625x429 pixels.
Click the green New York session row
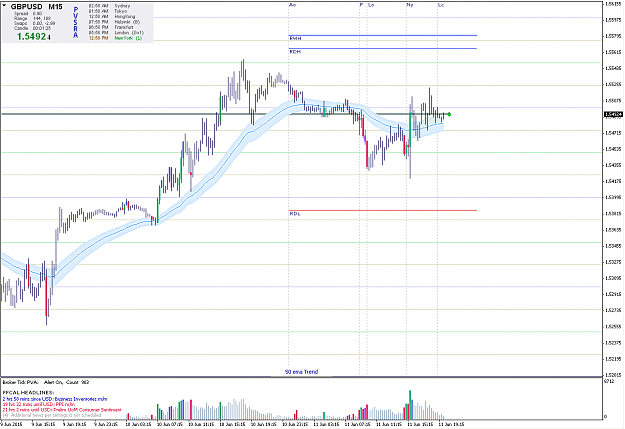click(115, 38)
